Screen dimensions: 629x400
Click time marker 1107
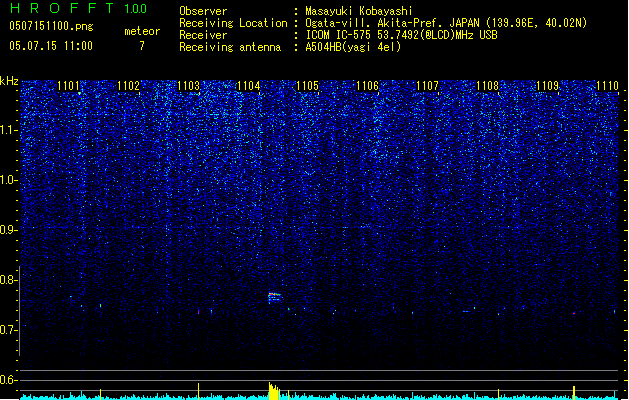pyautogui.click(x=428, y=86)
